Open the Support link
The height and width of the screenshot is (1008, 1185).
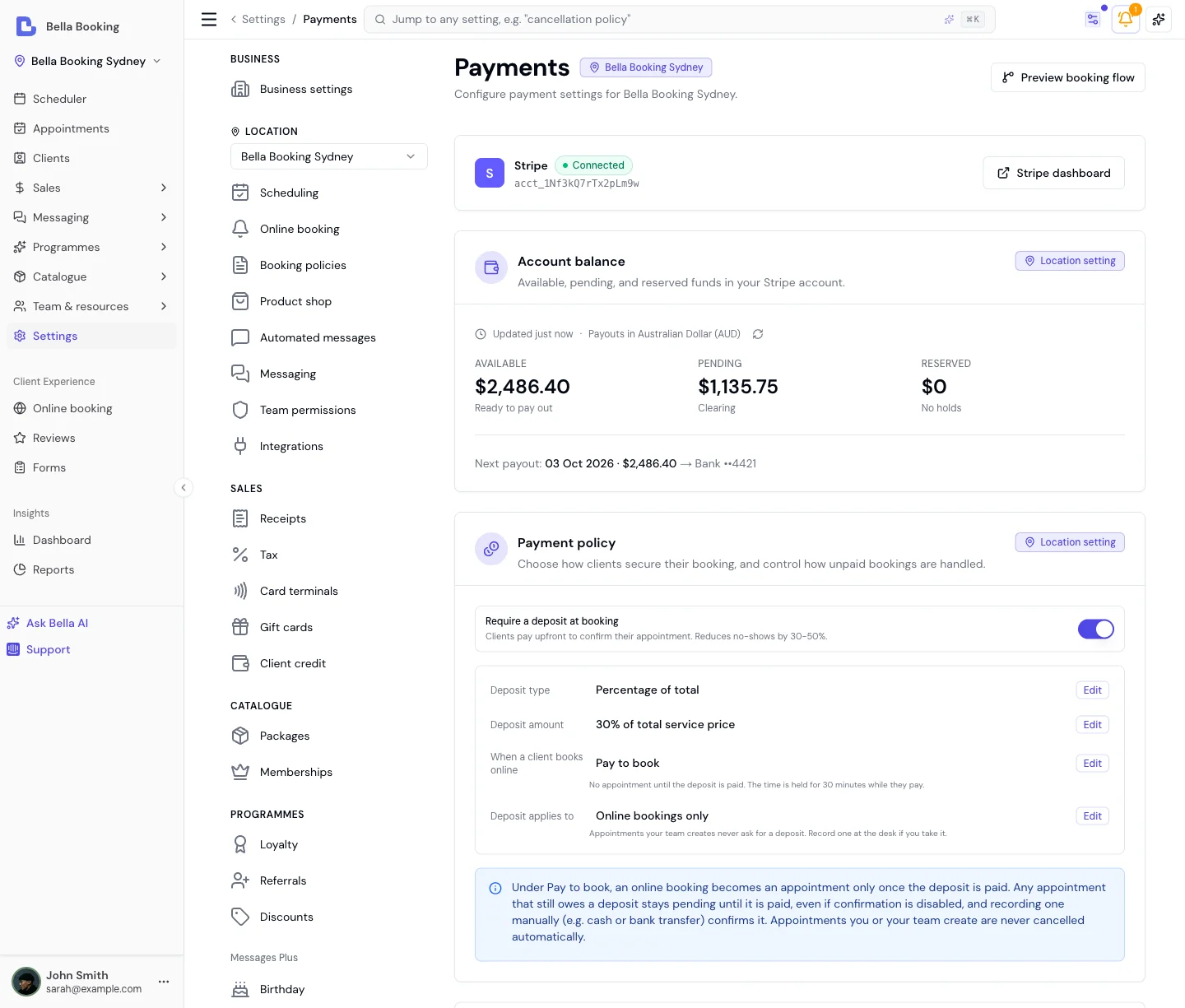[39, 649]
